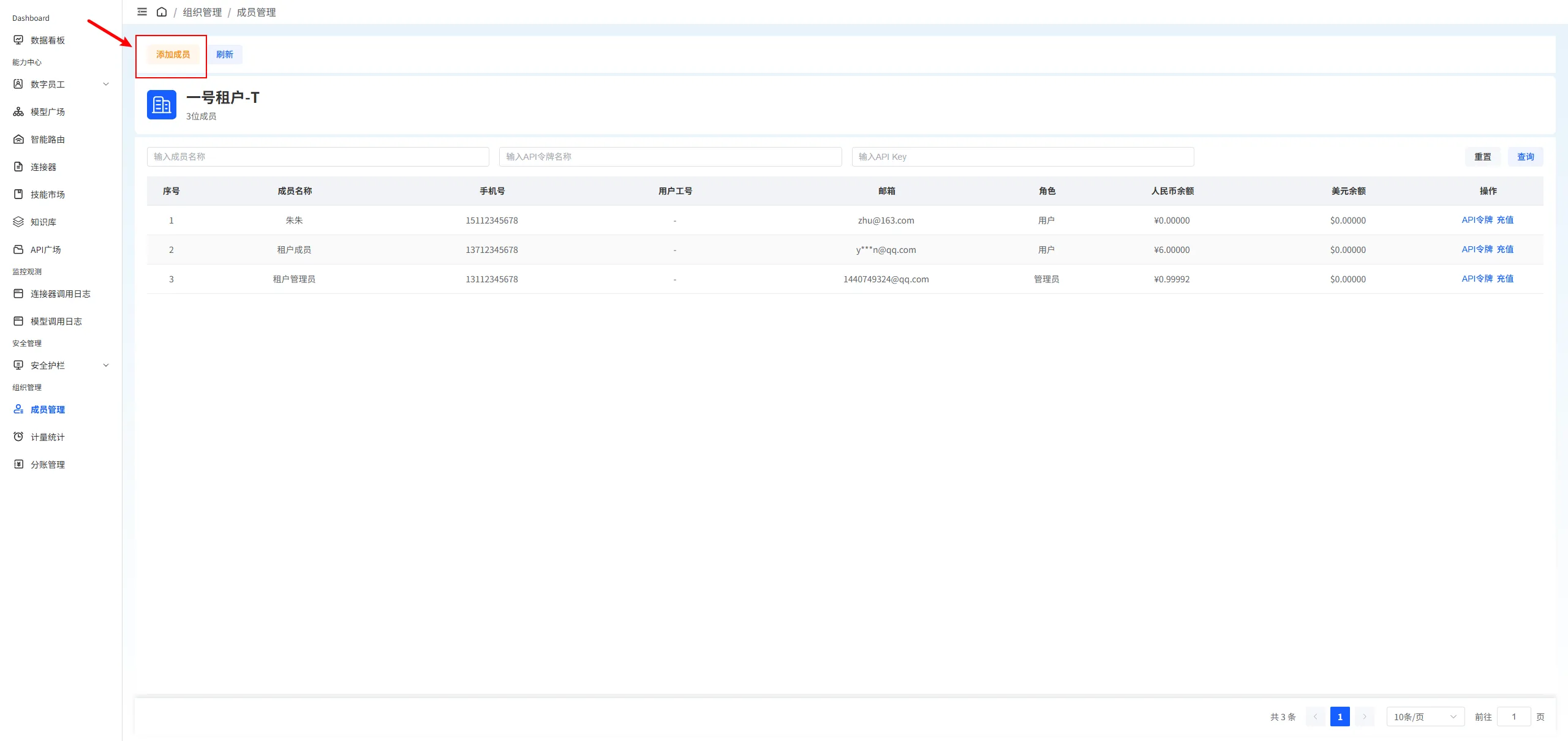This screenshot has height=741, width=1568.
Task: Open API令牌 for 租户管理员
Action: point(1477,279)
